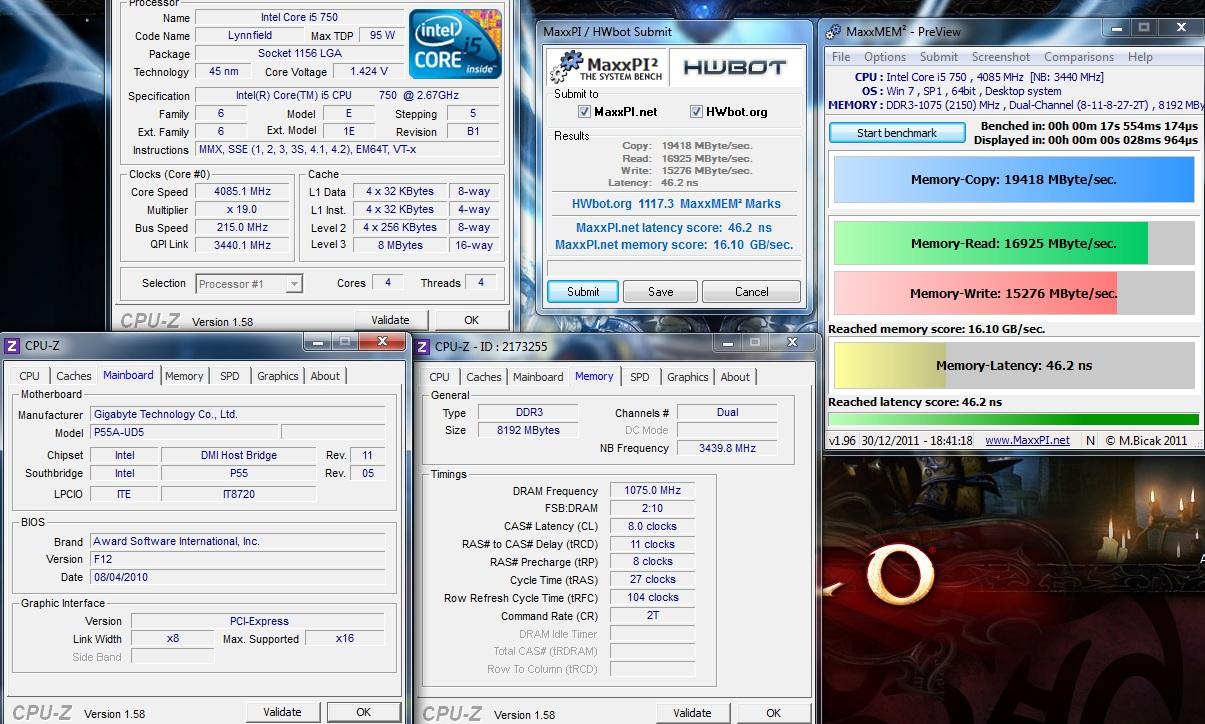
Task: Click the Link Width x8 field
Action: pyautogui.click(x=173, y=639)
